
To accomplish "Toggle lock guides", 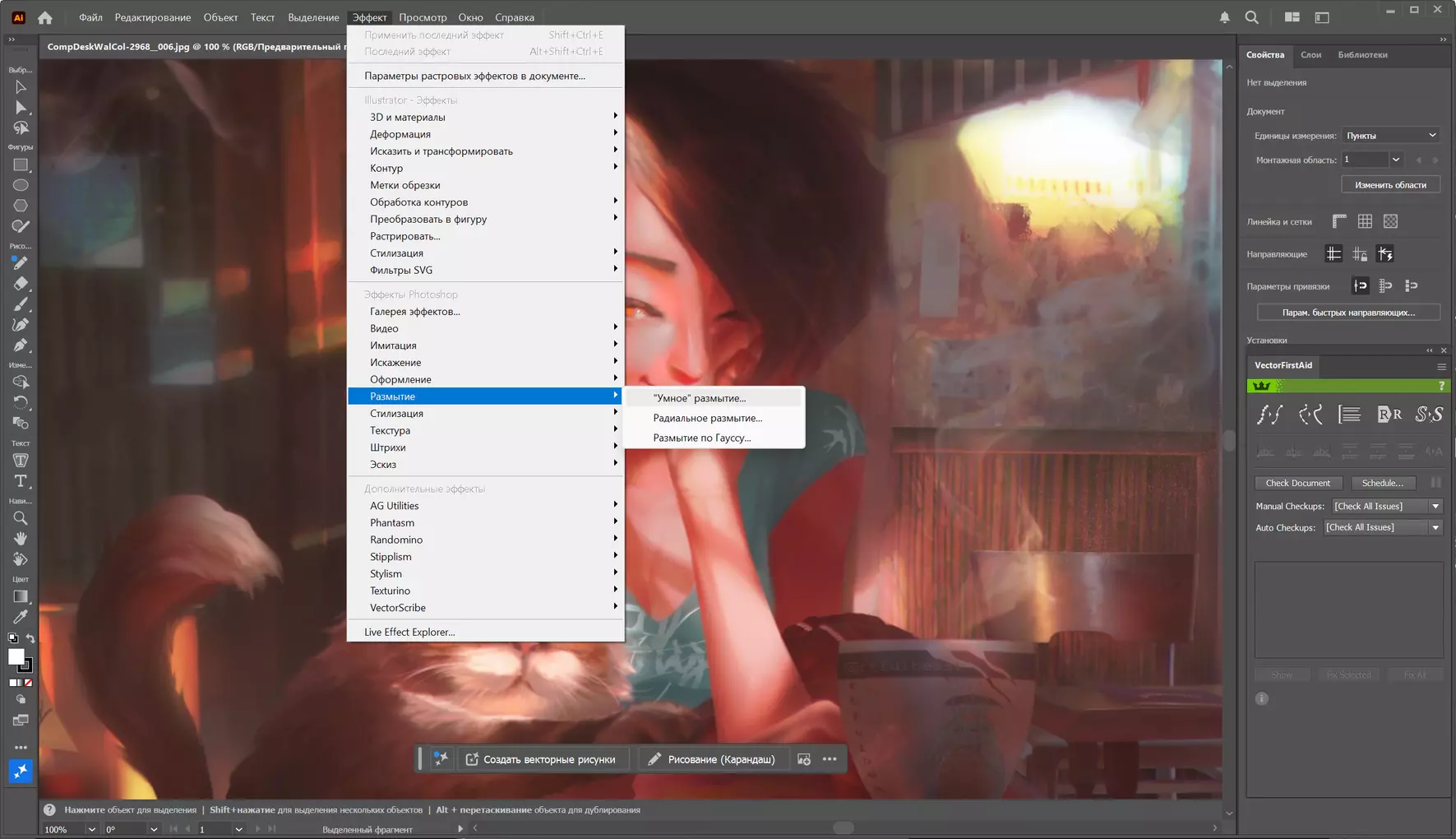I will (1360, 254).
